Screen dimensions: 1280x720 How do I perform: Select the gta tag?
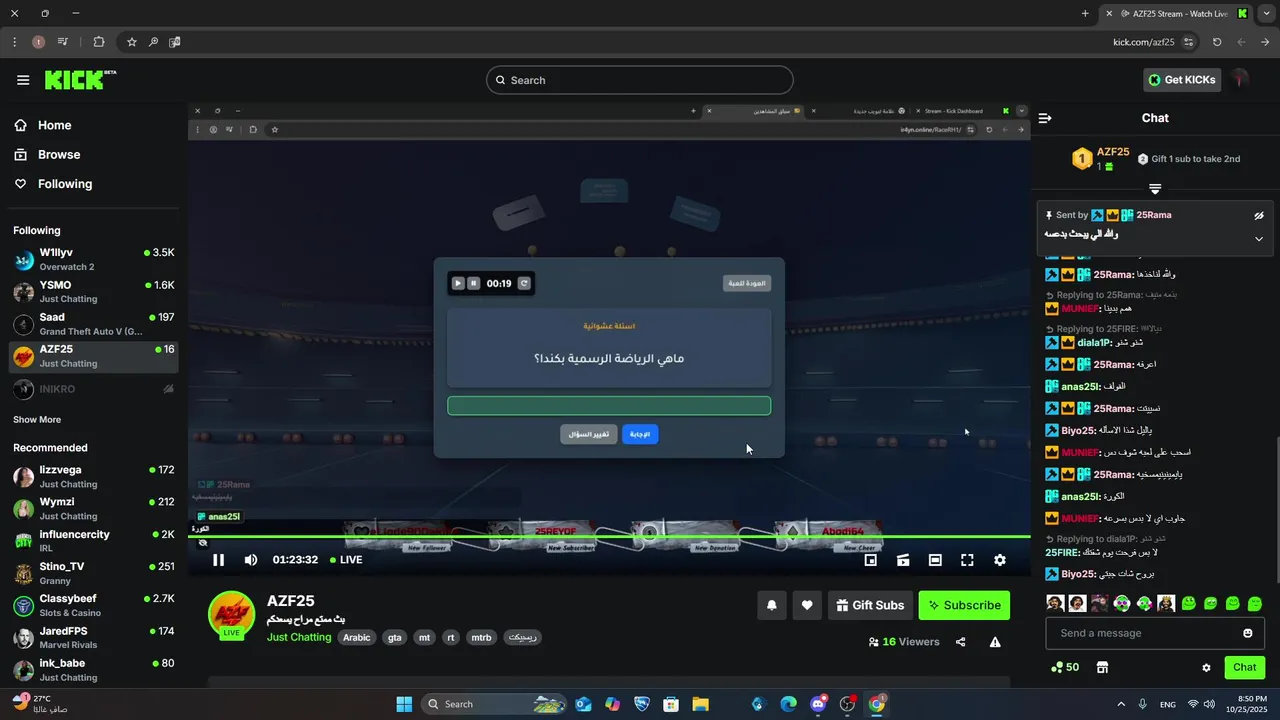click(x=395, y=637)
